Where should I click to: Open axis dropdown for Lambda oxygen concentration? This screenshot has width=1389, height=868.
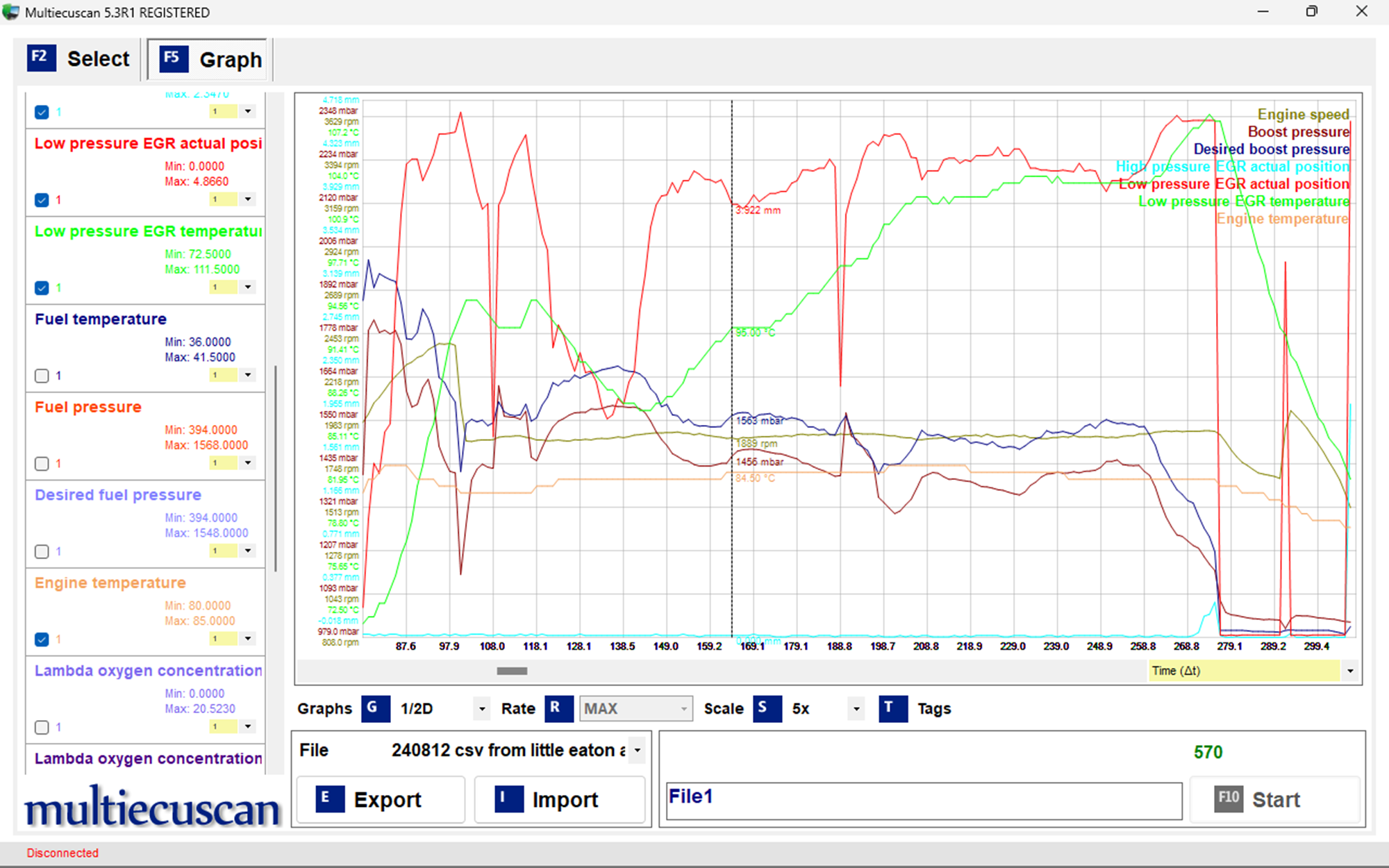pos(248,726)
